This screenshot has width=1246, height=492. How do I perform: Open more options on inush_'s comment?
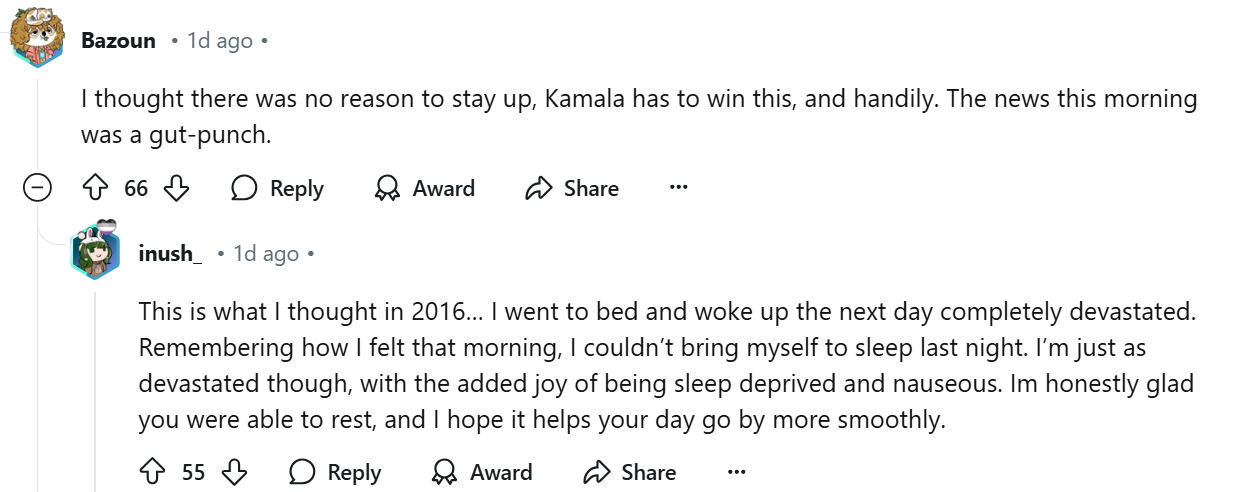(x=736, y=472)
